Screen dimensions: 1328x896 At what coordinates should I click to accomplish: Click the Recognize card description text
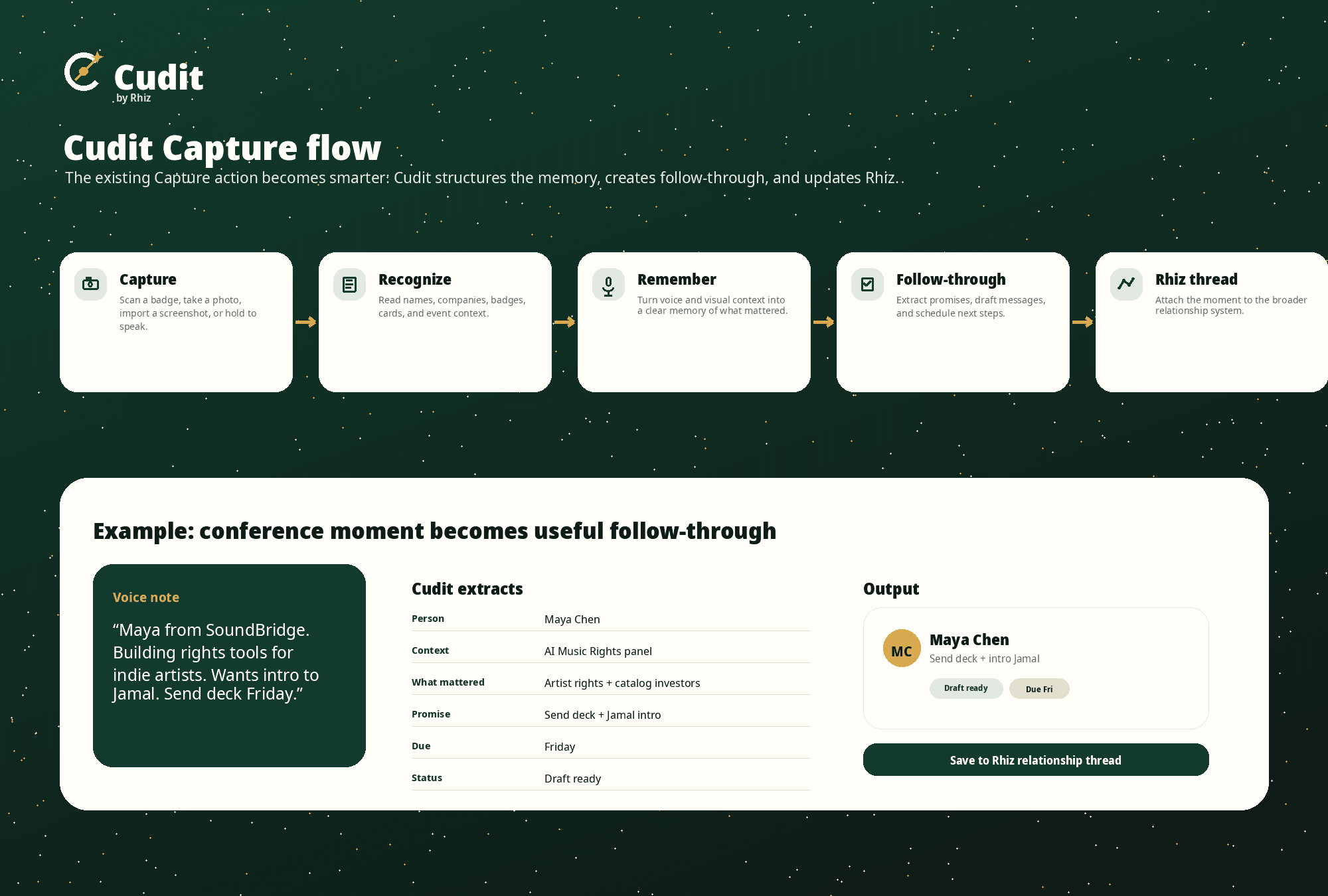point(452,307)
